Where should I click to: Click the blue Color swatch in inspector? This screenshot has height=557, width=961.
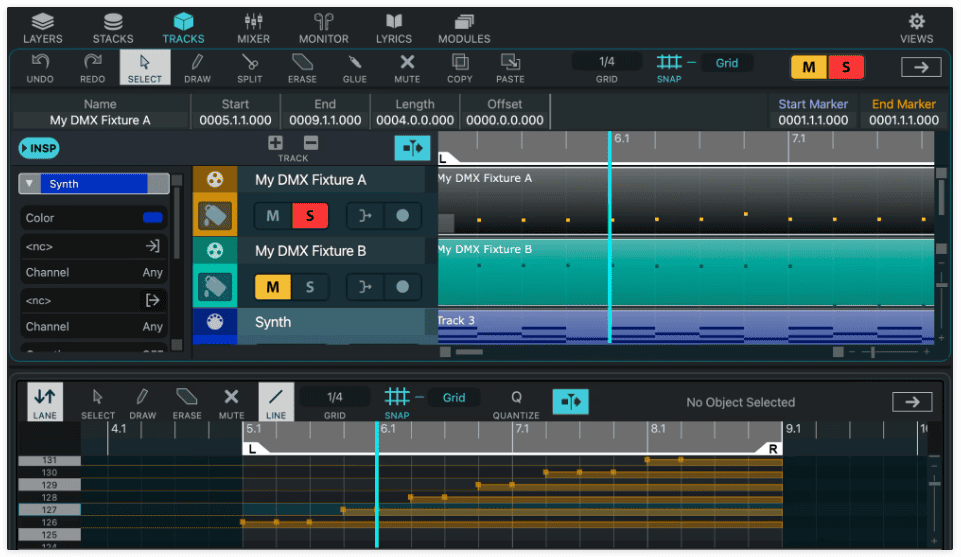click(153, 218)
